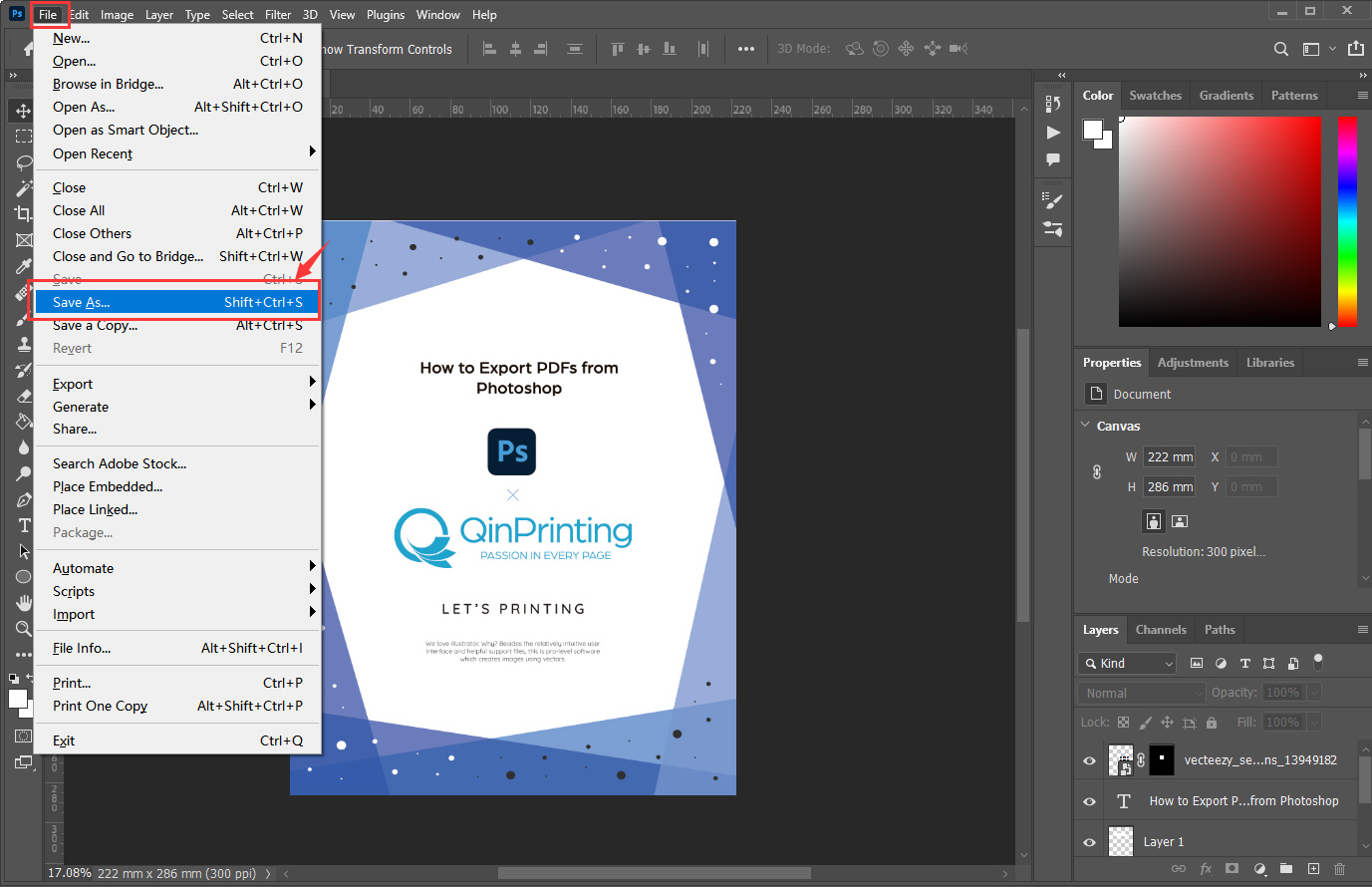The height and width of the screenshot is (887, 1372).
Task: Select the Ellipse shape tool
Action: [23, 577]
